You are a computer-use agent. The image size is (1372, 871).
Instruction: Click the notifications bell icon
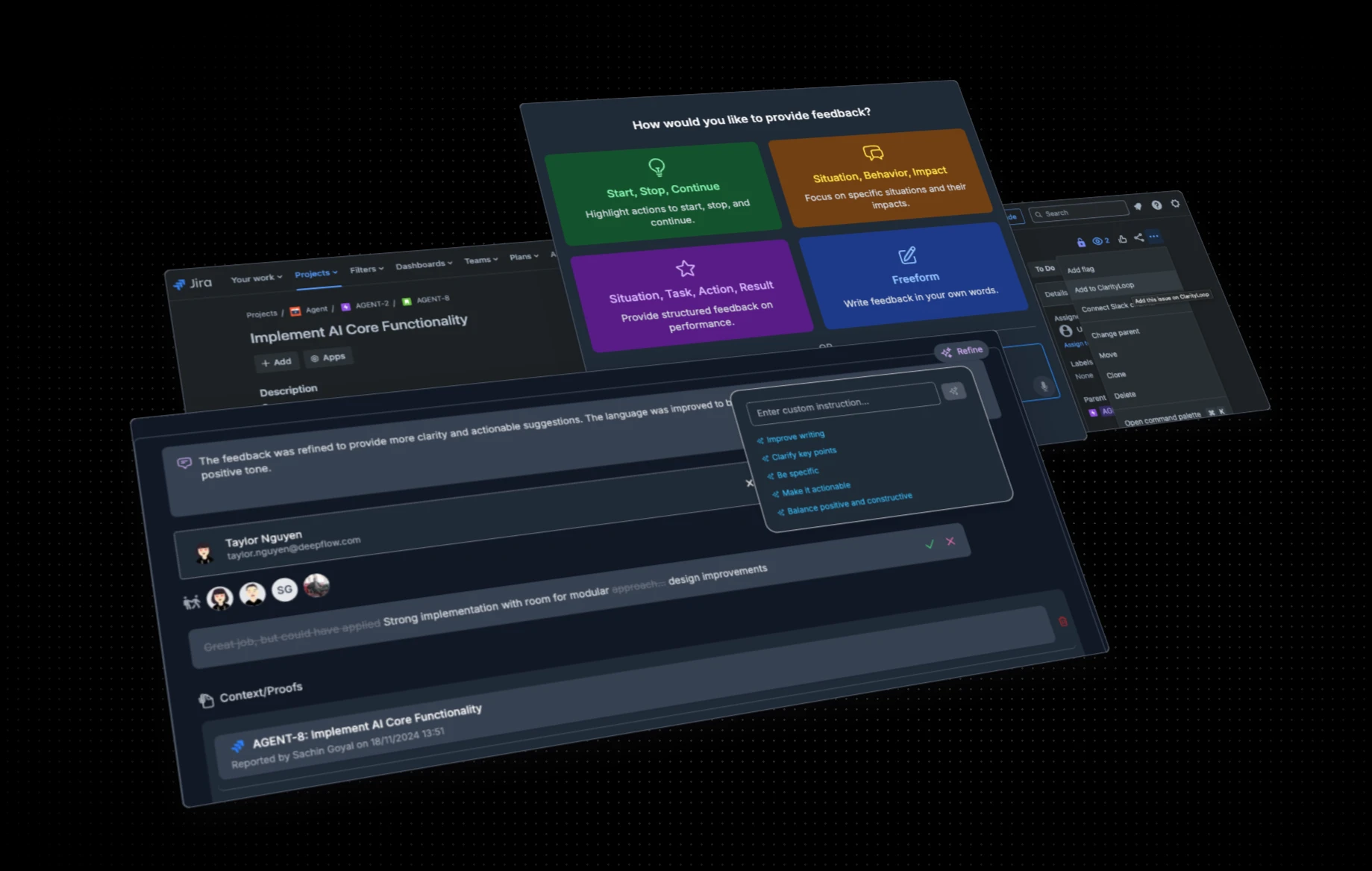click(x=1138, y=206)
